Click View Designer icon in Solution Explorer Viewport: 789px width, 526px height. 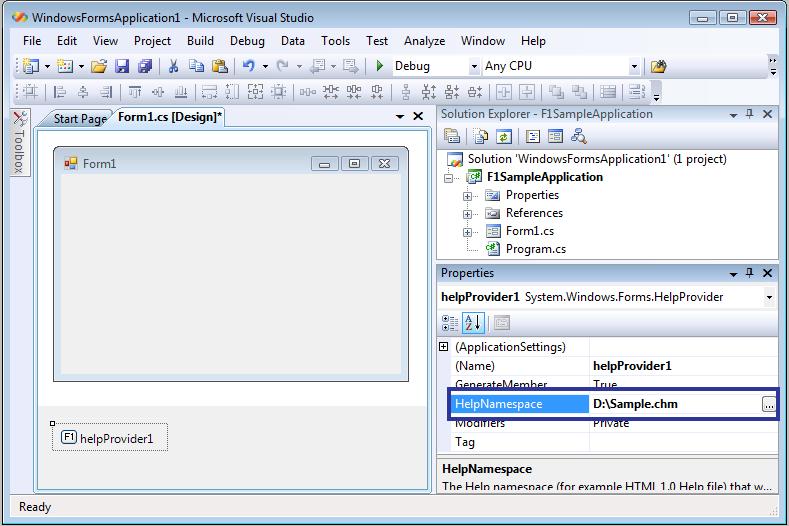point(556,136)
